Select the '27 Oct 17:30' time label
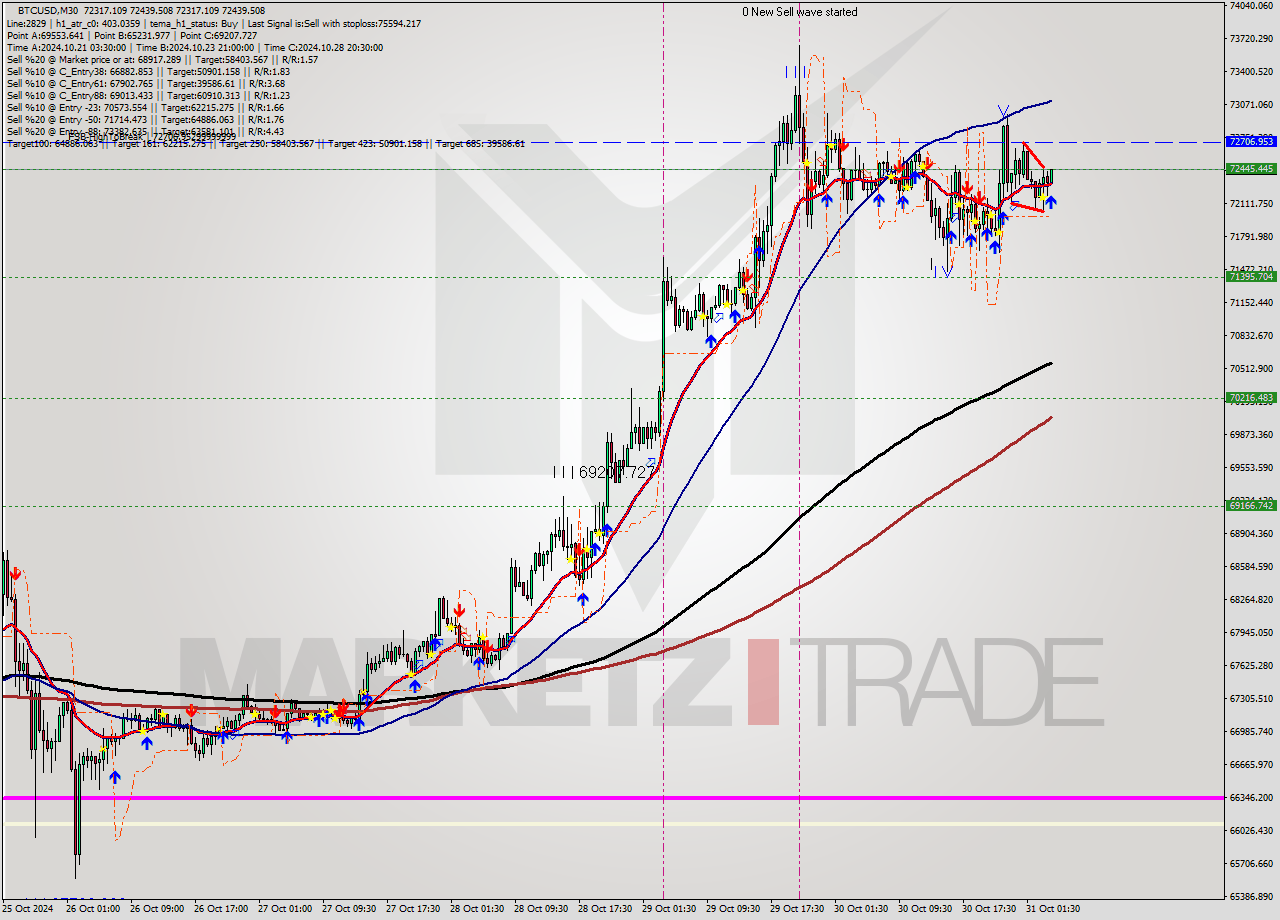This screenshot has height=920, width=1280. (412, 909)
